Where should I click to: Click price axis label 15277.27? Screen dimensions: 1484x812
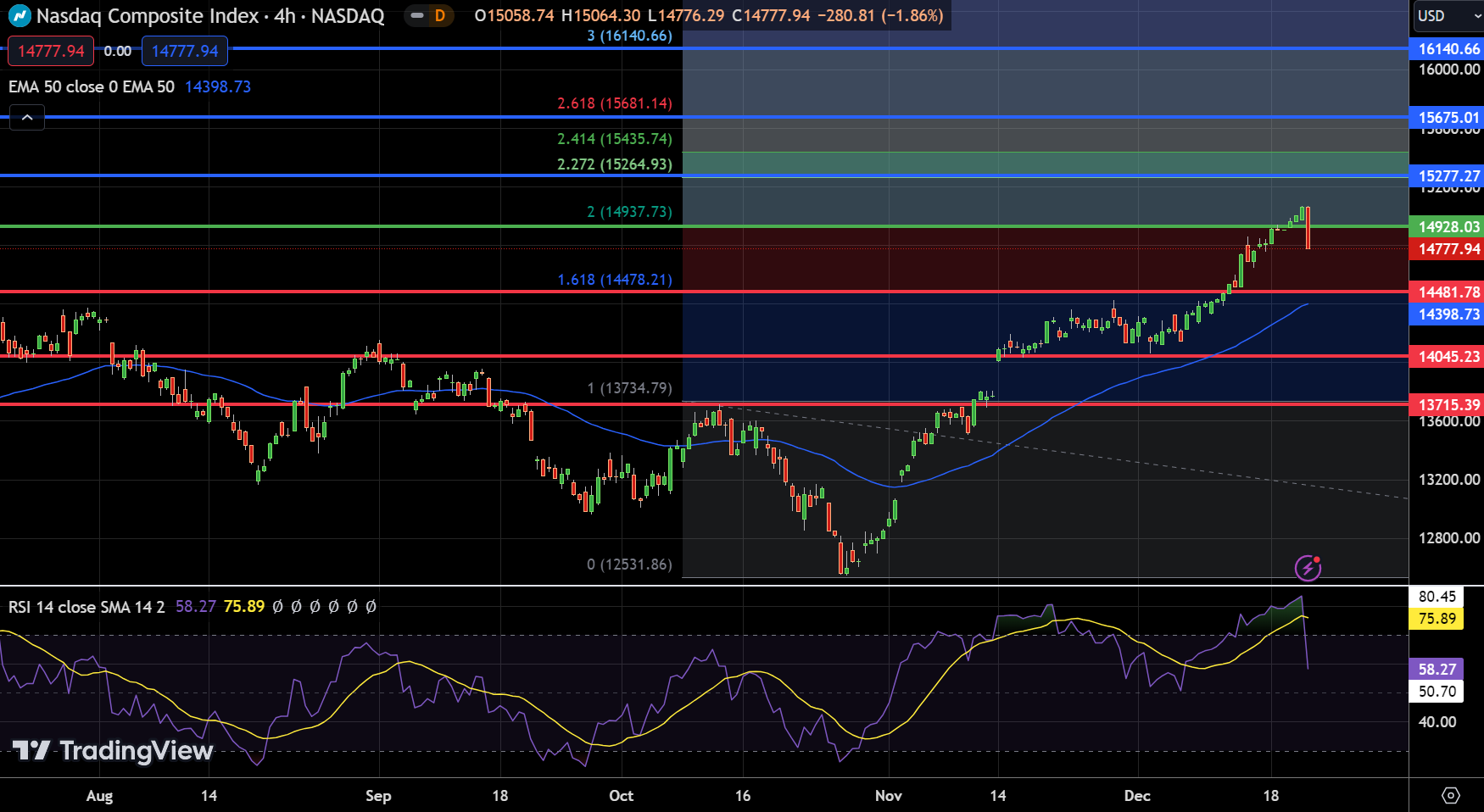click(x=1447, y=176)
